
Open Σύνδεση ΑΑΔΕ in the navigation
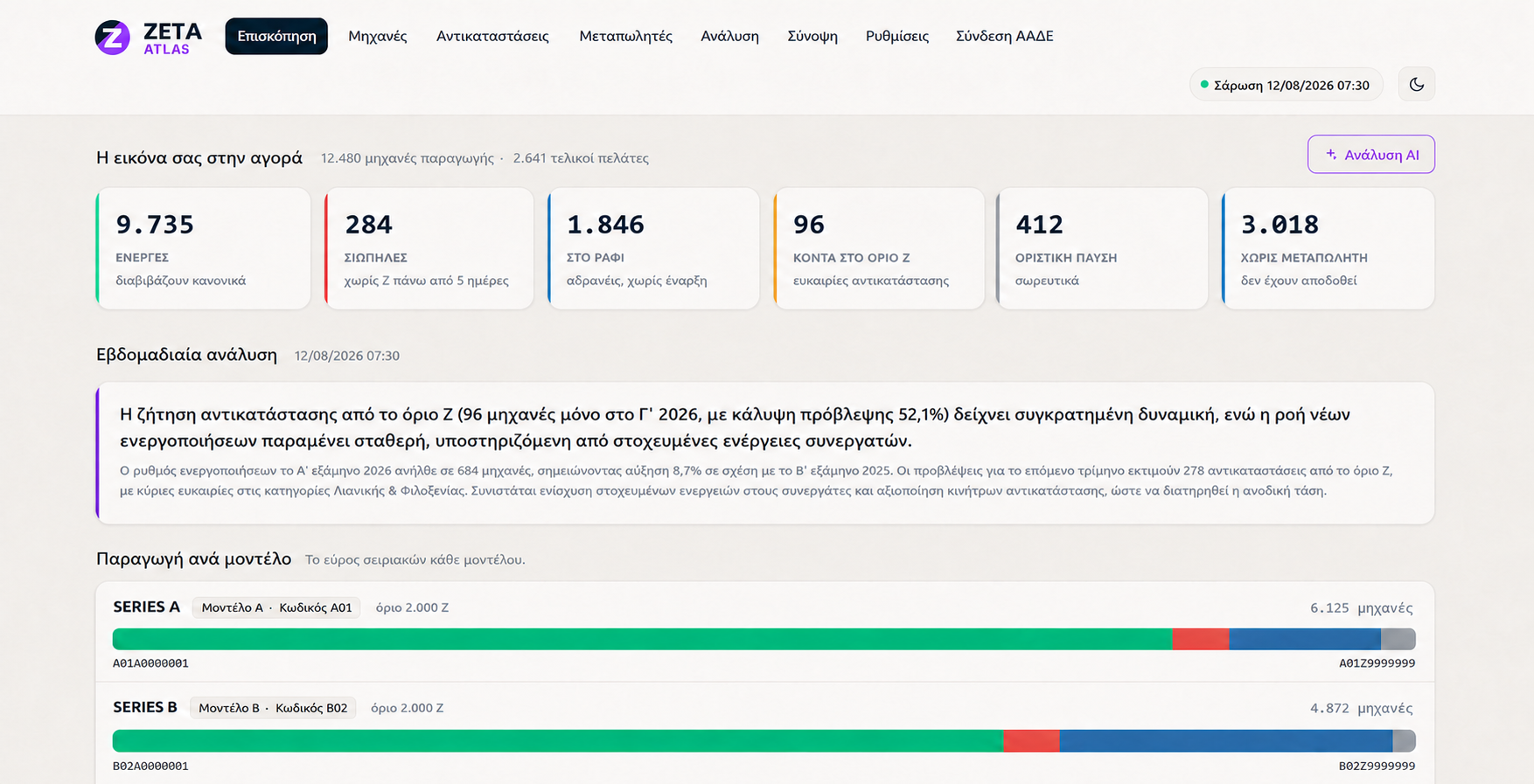tap(1004, 36)
